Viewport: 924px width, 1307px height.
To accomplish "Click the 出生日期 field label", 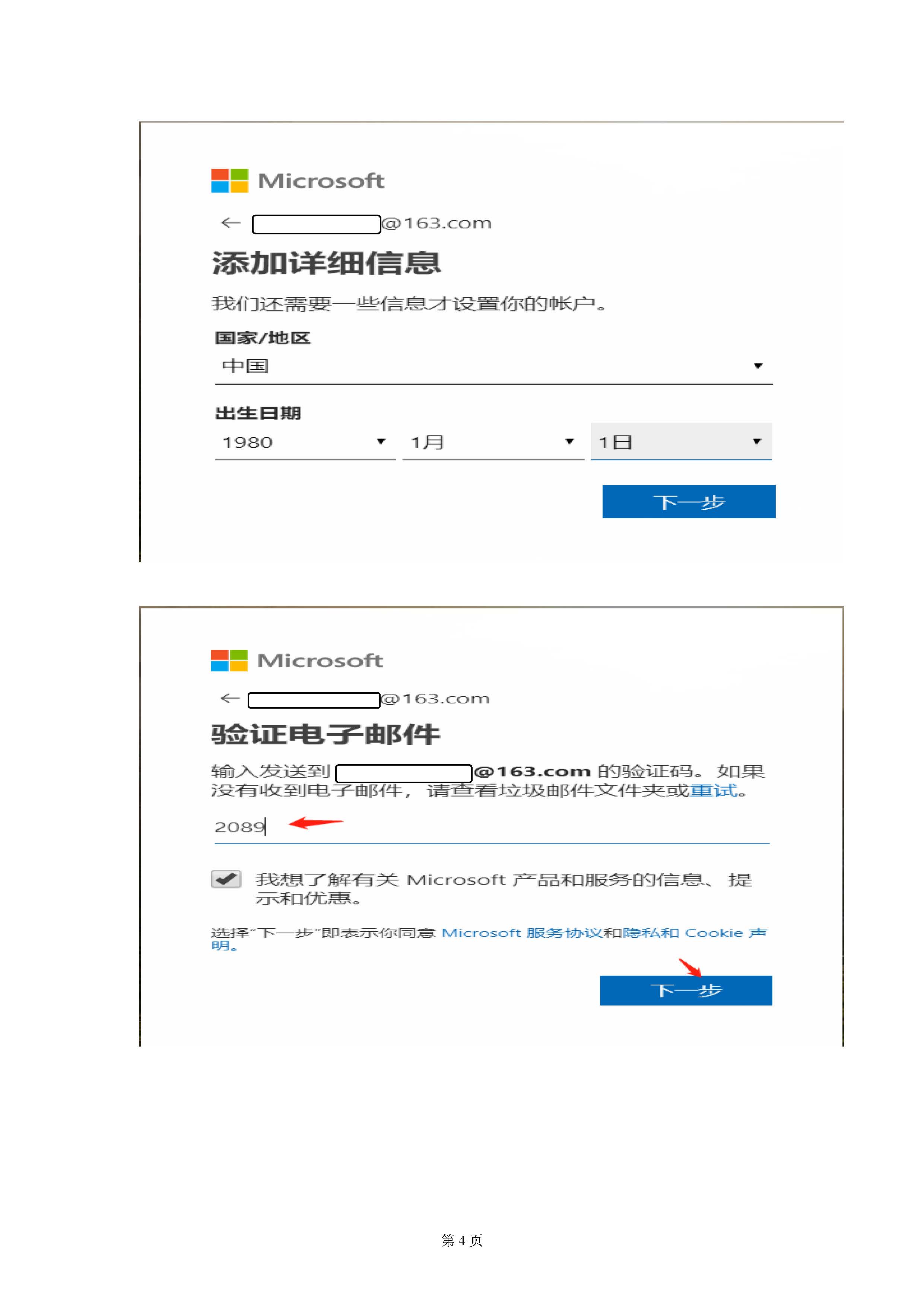I will pos(258,413).
